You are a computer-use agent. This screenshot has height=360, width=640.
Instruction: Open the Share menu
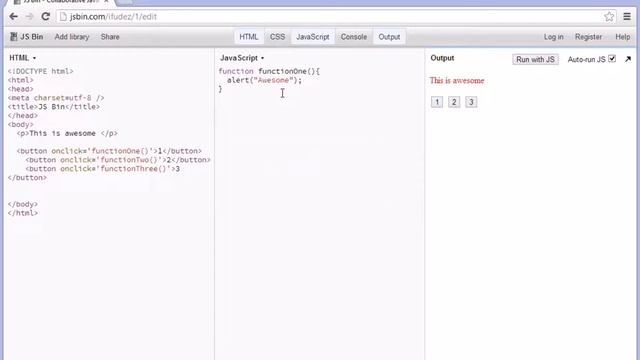pos(110,37)
